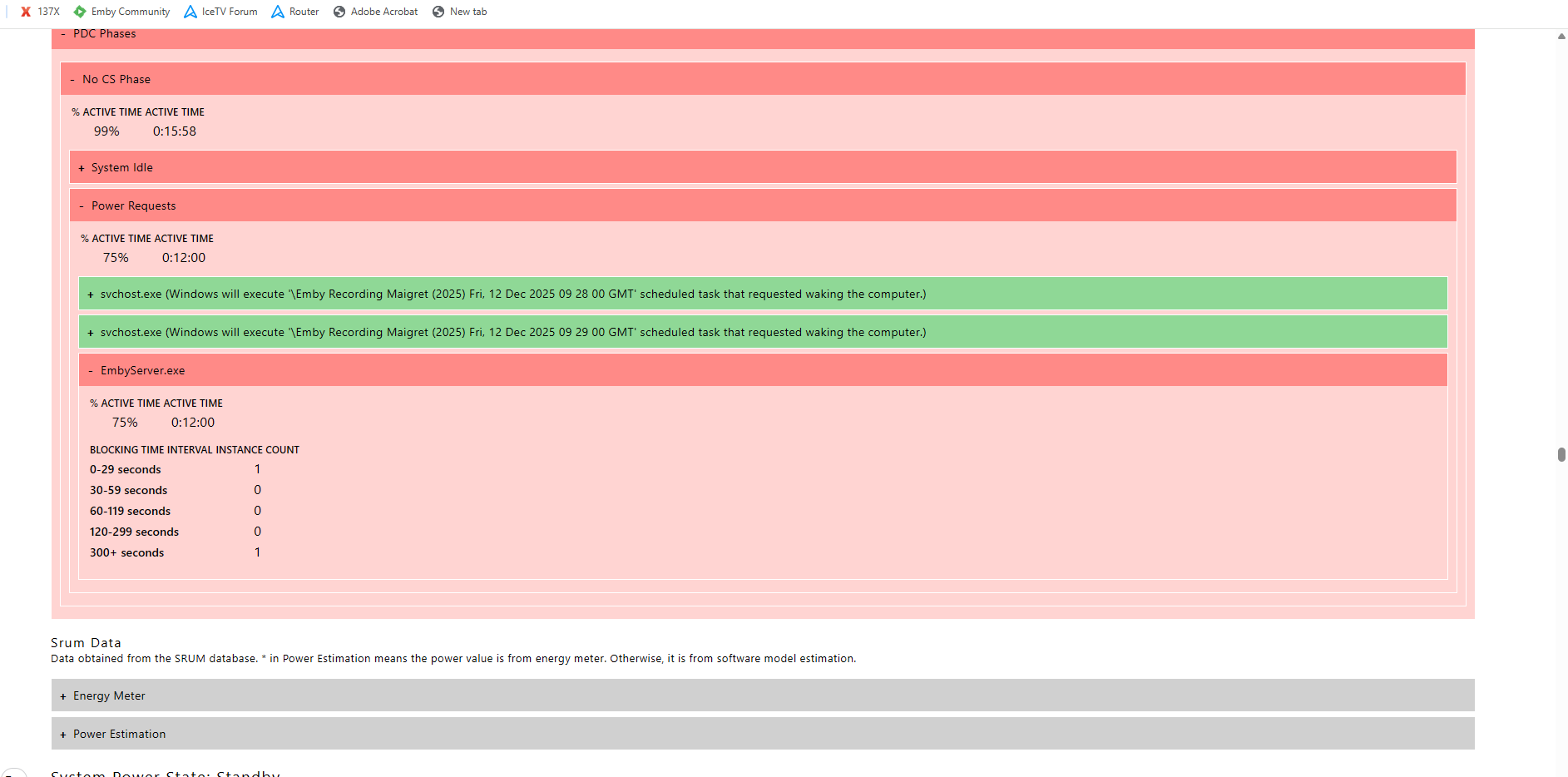
Task: Collapse the PDC Phases section
Action: 763,38
